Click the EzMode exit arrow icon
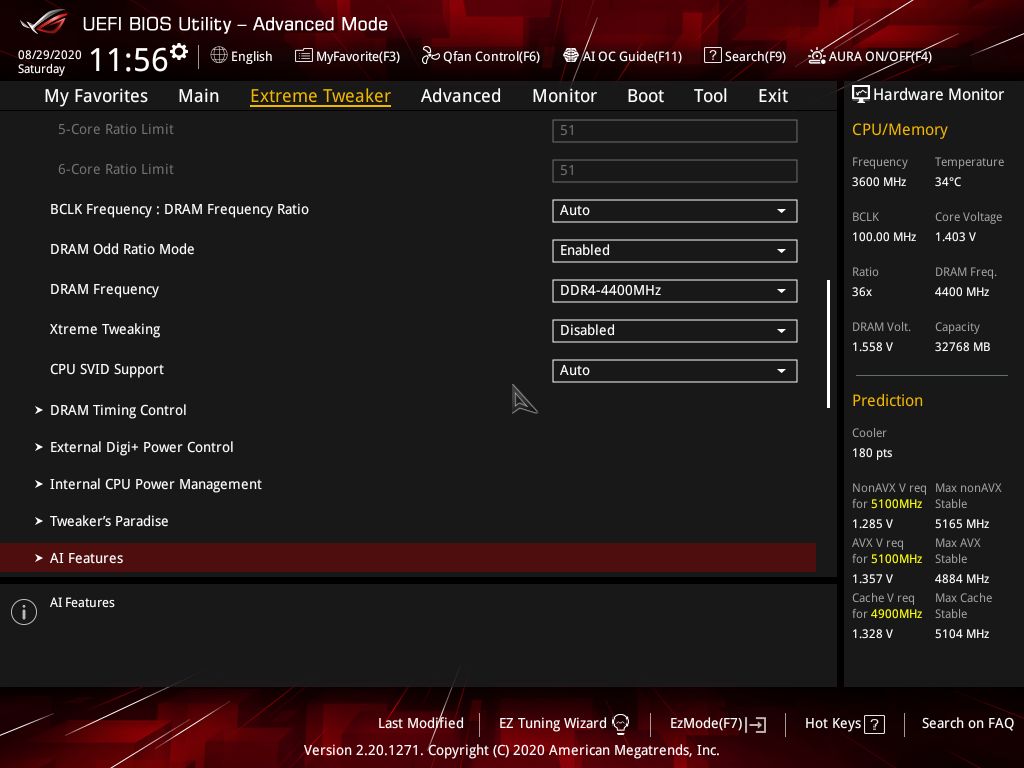 tap(757, 724)
